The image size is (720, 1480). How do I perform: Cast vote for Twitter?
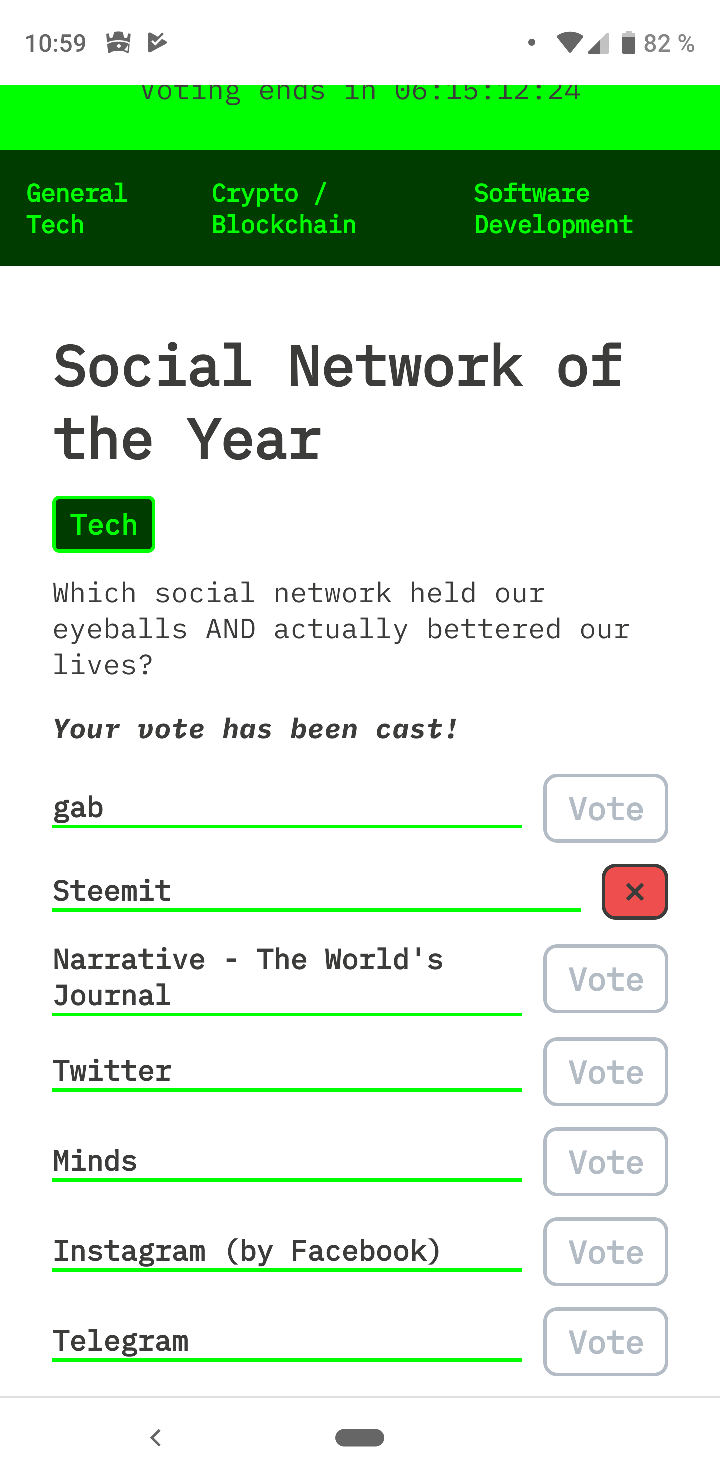pos(605,1072)
